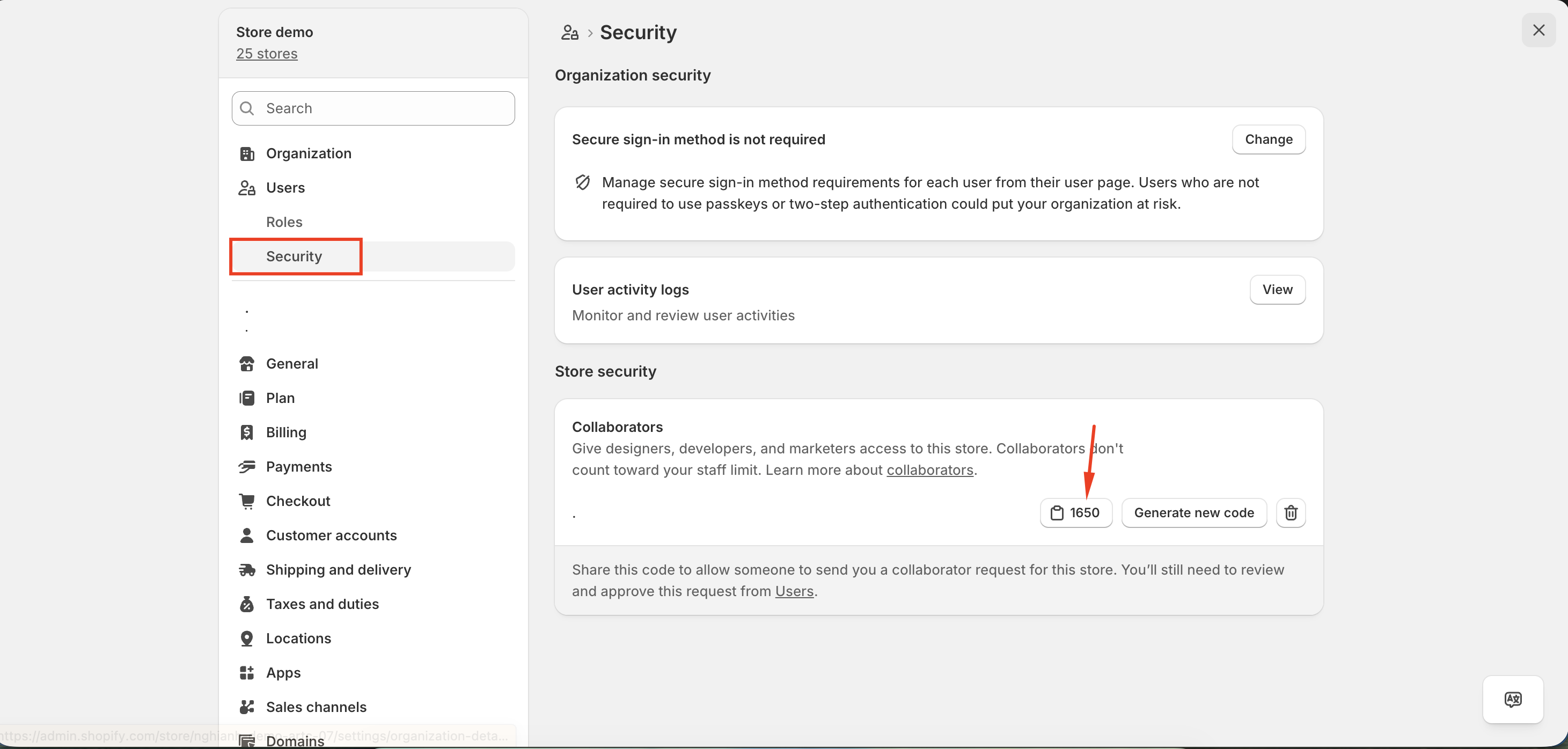The width and height of the screenshot is (1568, 749).
Task: Open Shipping and delivery settings
Action: point(373,570)
